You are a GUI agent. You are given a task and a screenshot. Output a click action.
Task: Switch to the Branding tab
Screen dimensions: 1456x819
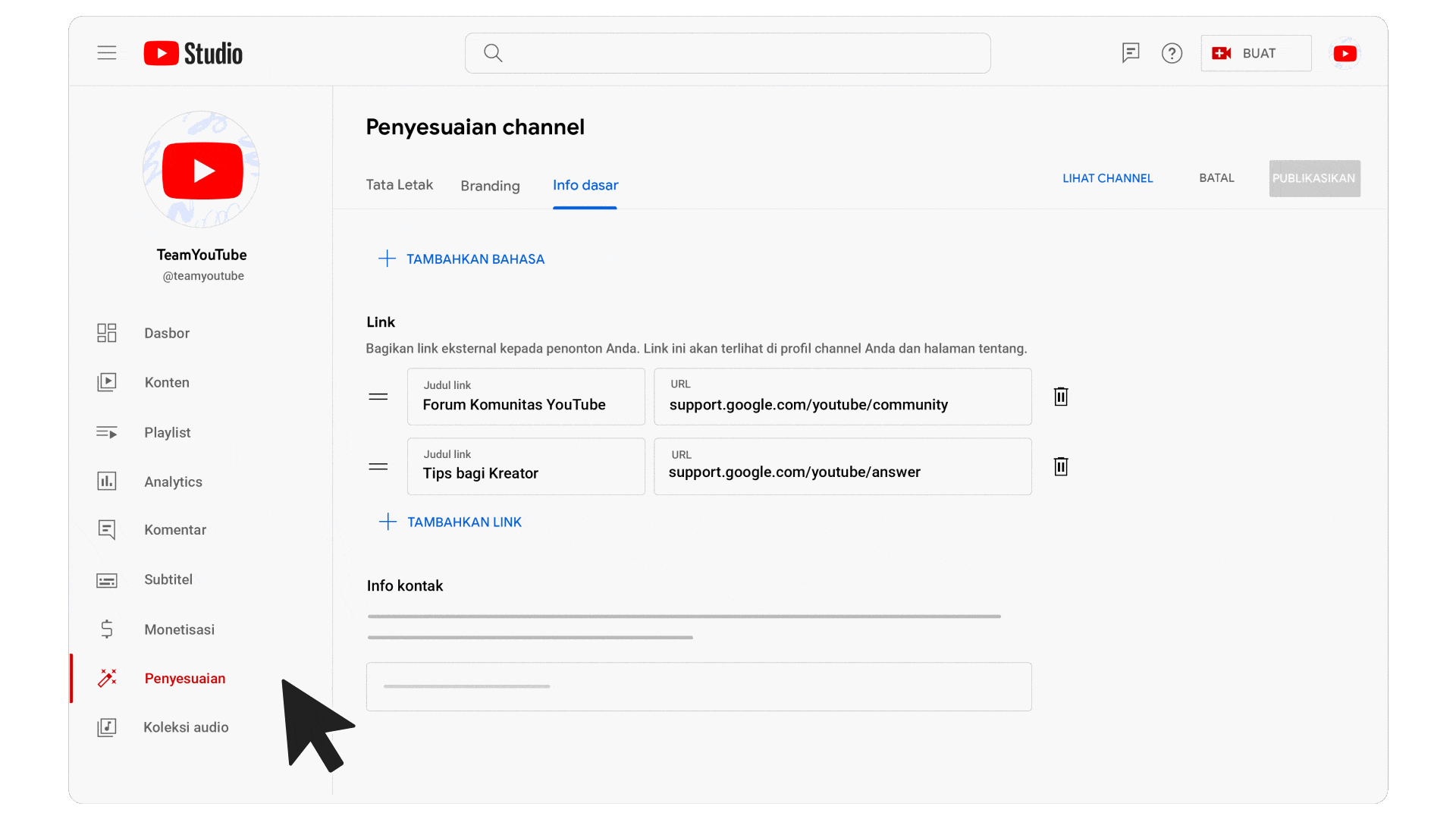click(489, 186)
